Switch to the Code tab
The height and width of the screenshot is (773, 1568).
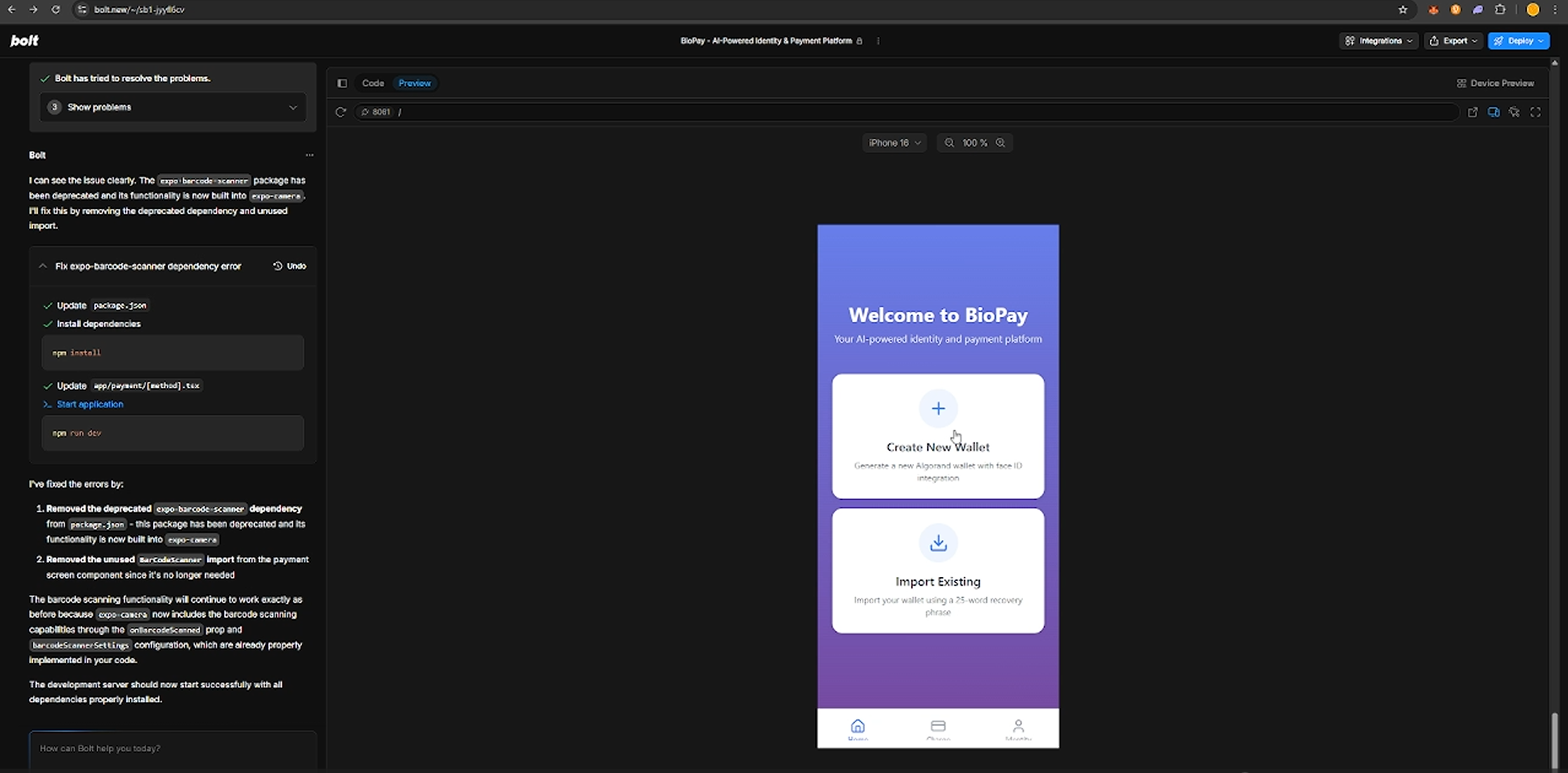[372, 83]
